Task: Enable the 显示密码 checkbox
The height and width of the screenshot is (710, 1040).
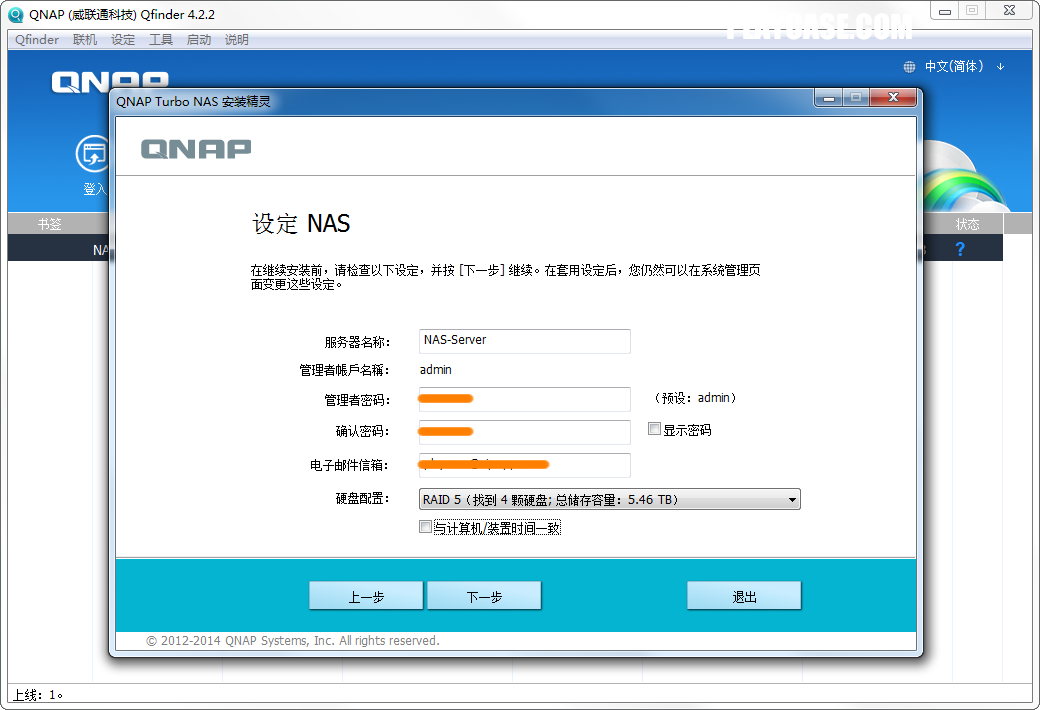Action: pos(654,429)
